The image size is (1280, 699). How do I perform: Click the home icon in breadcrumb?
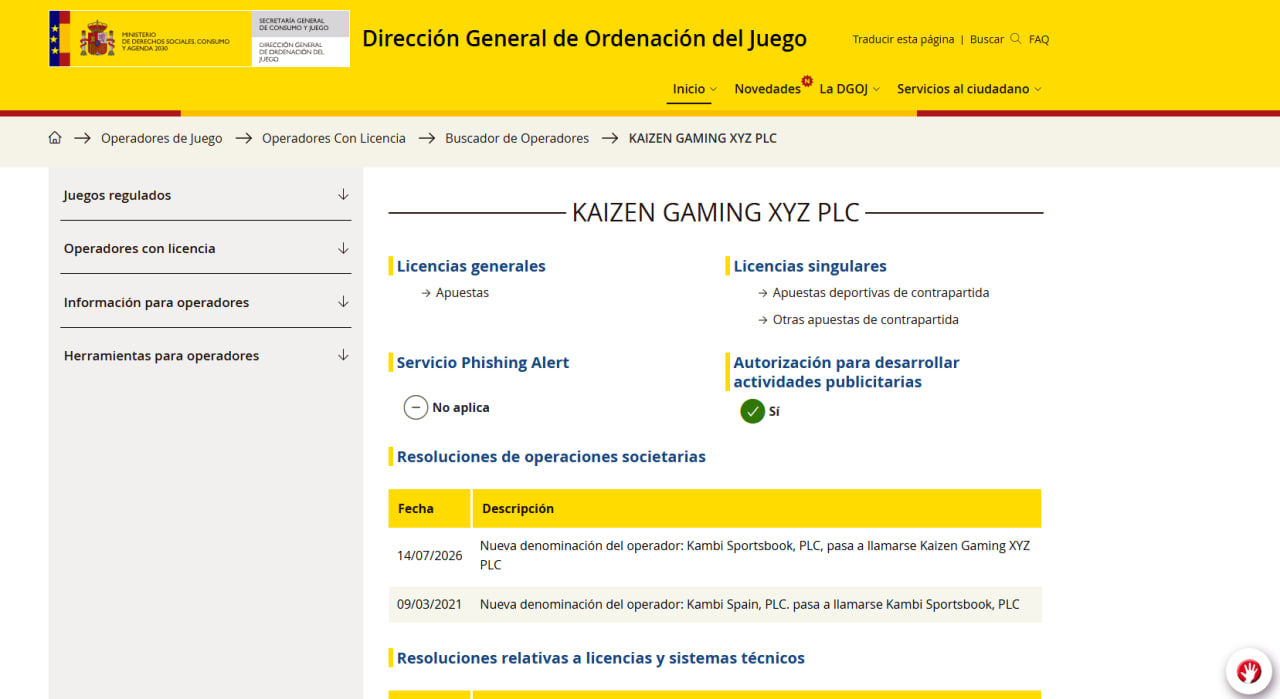55,138
